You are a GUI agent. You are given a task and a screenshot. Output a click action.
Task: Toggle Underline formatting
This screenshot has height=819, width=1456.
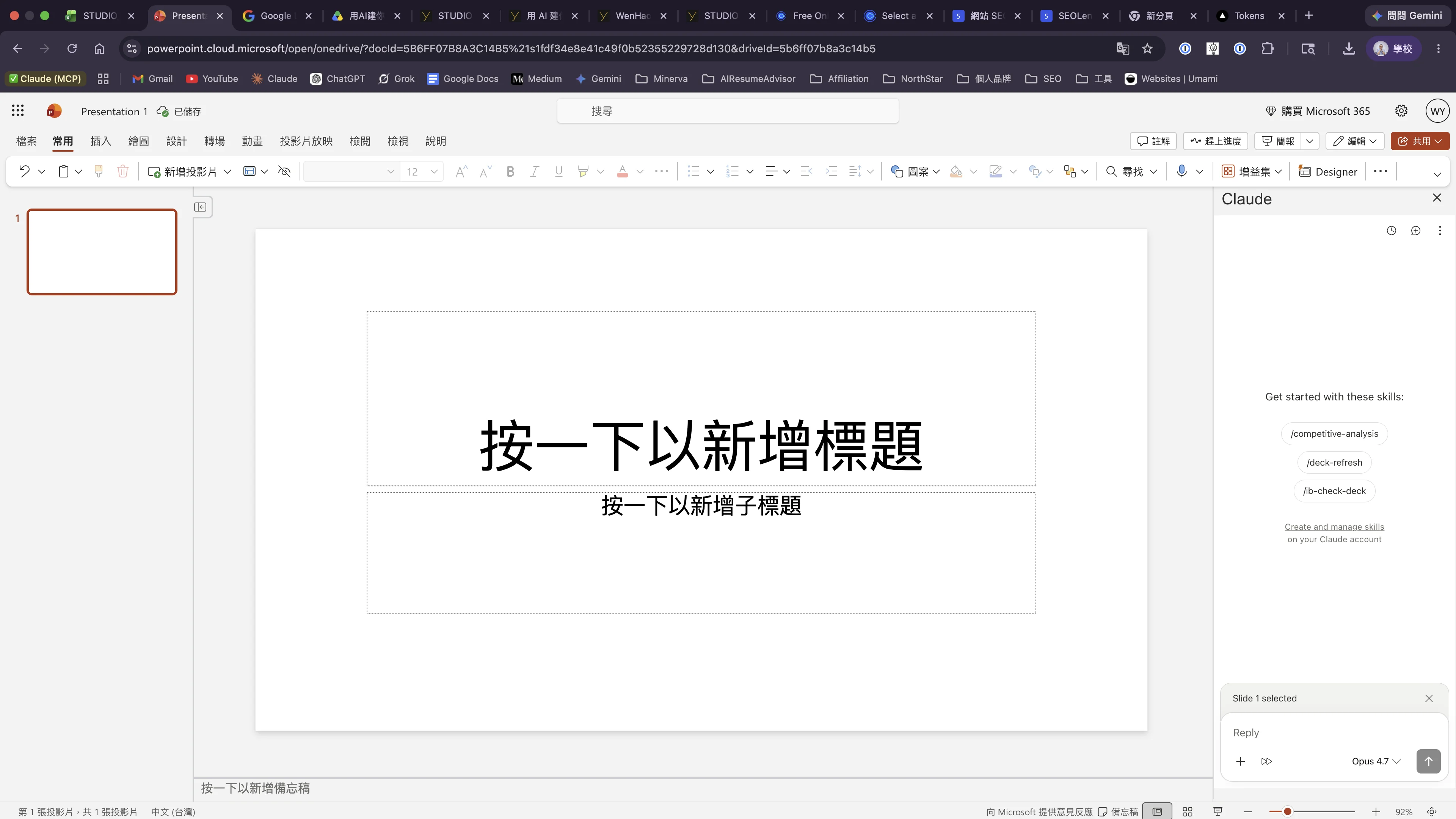click(x=559, y=171)
